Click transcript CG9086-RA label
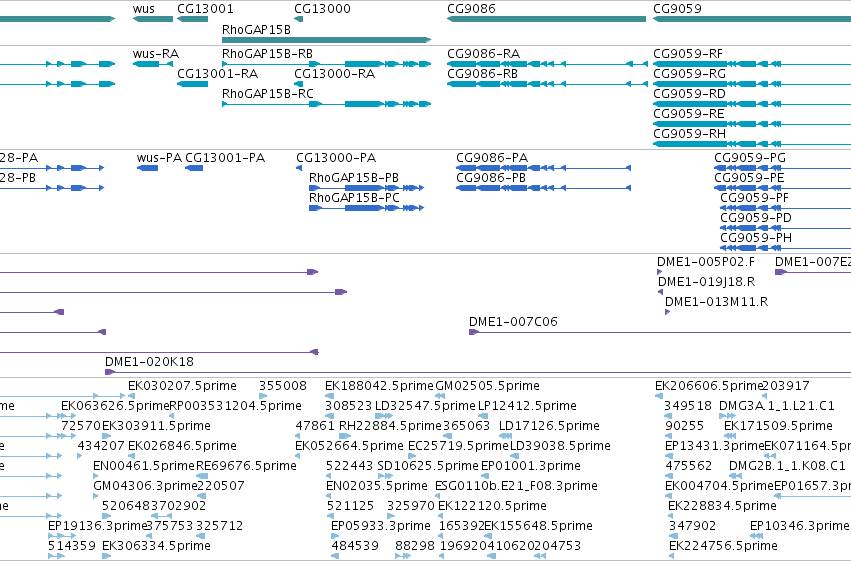851x561 pixels. tap(483, 54)
